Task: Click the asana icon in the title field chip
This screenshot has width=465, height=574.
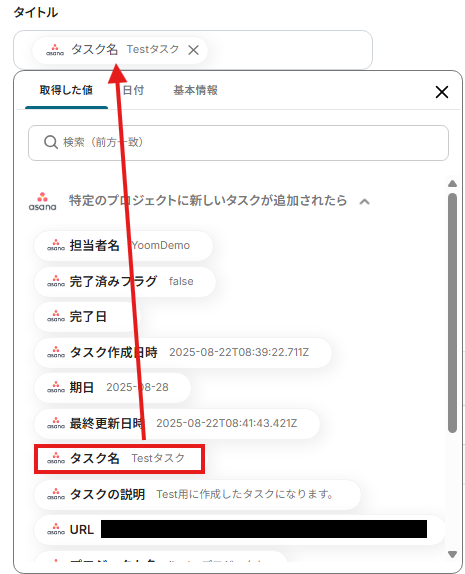Action: point(55,50)
